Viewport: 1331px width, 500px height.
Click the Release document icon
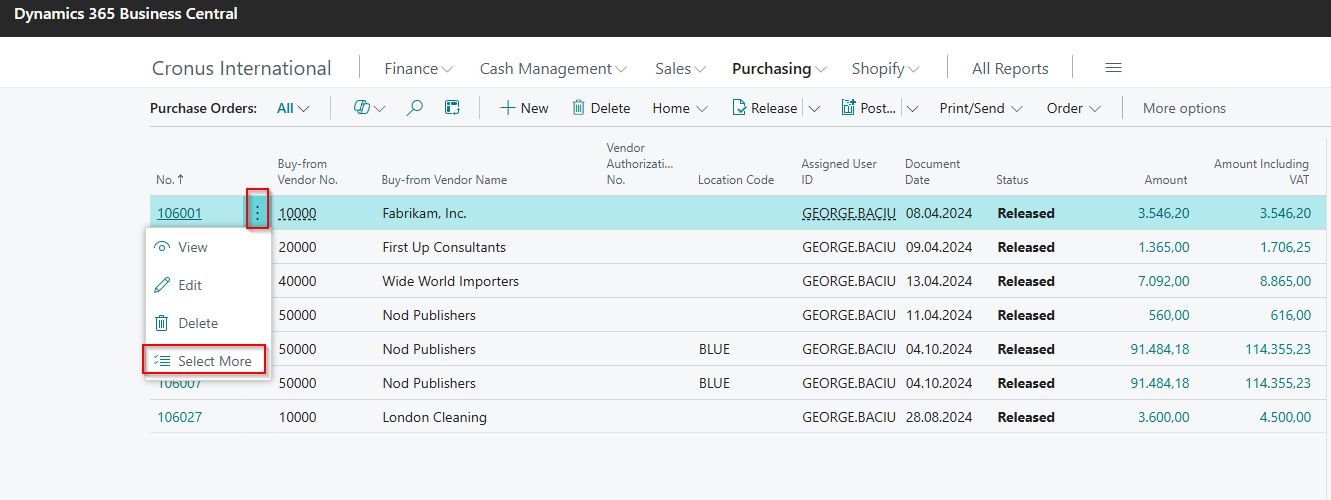(x=739, y=108)
